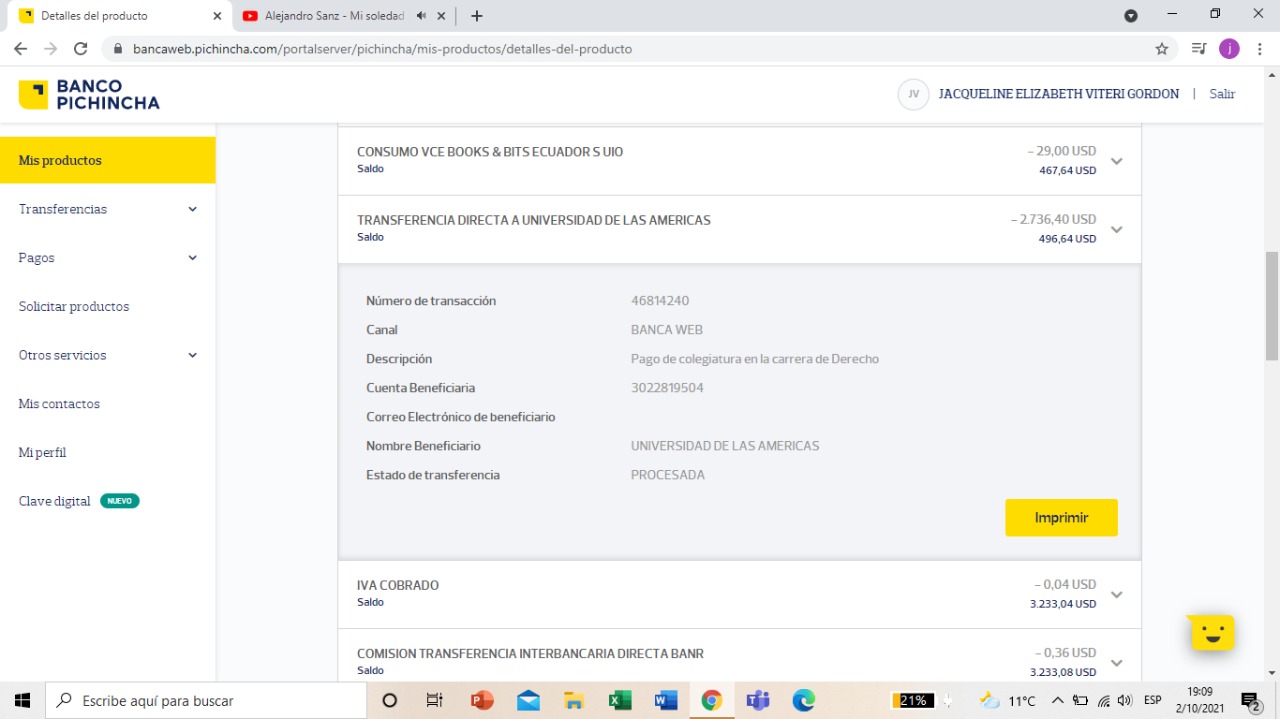Open the yellow chatbot smiley assistant
The width and height of the screenshot is (1280, 719).
click(1212, 632)
